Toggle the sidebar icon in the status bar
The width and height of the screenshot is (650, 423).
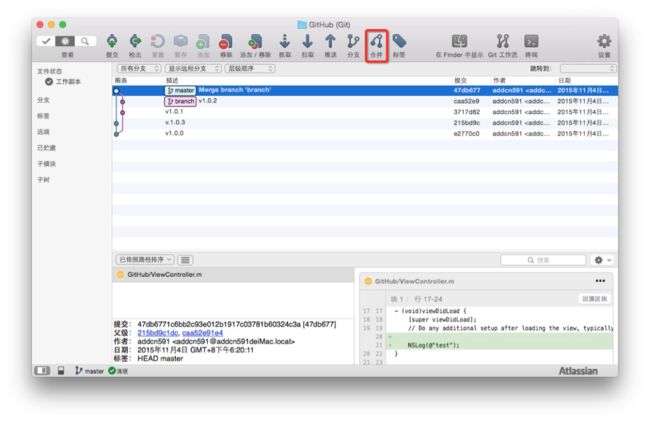[x=42, y=370]
